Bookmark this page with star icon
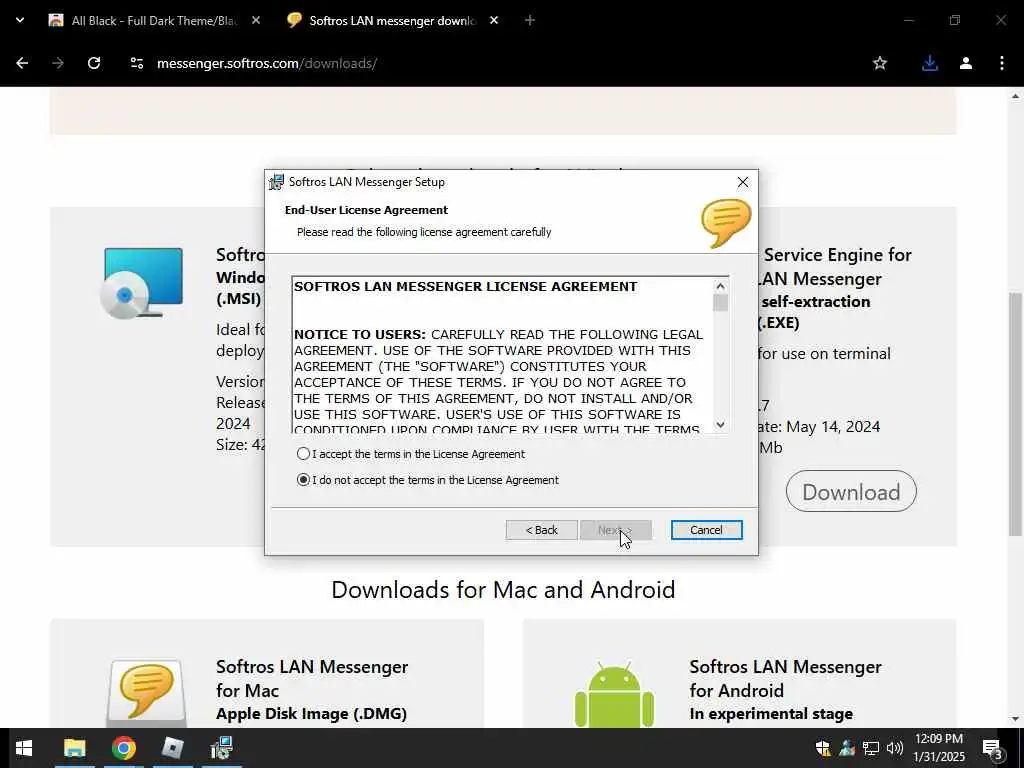1024x768 pixels. pos(880,63)
